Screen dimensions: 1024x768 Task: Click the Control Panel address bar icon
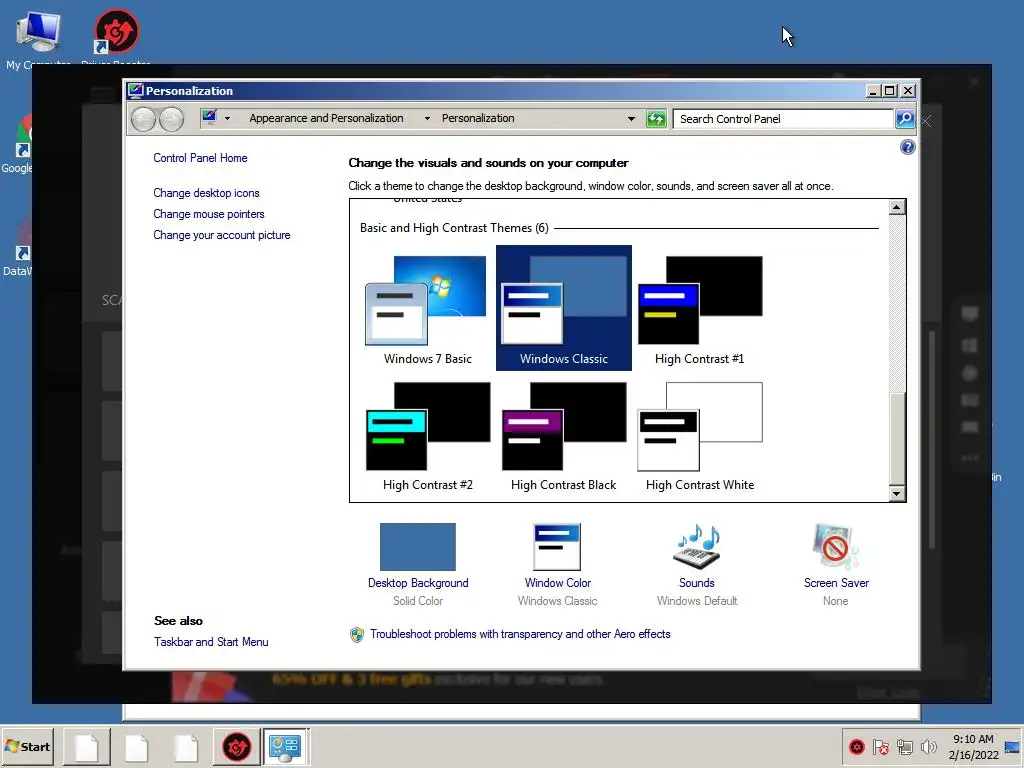[209, 118]
